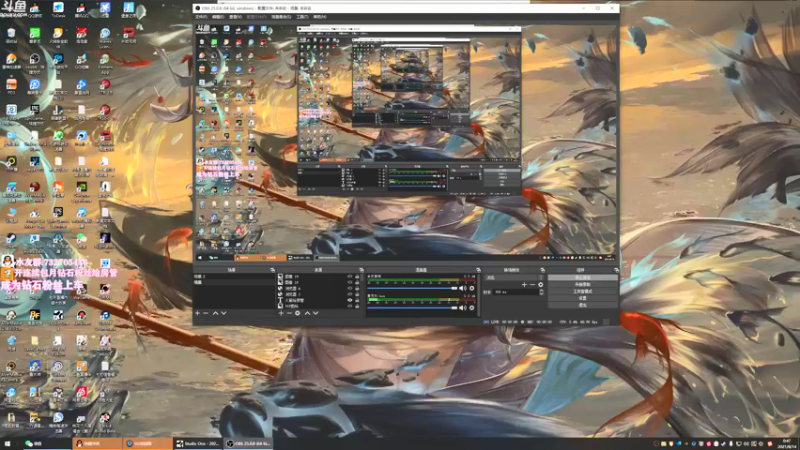Click the Sources list vertical scrollbar
800x450 pixels.
pos(361,291)
